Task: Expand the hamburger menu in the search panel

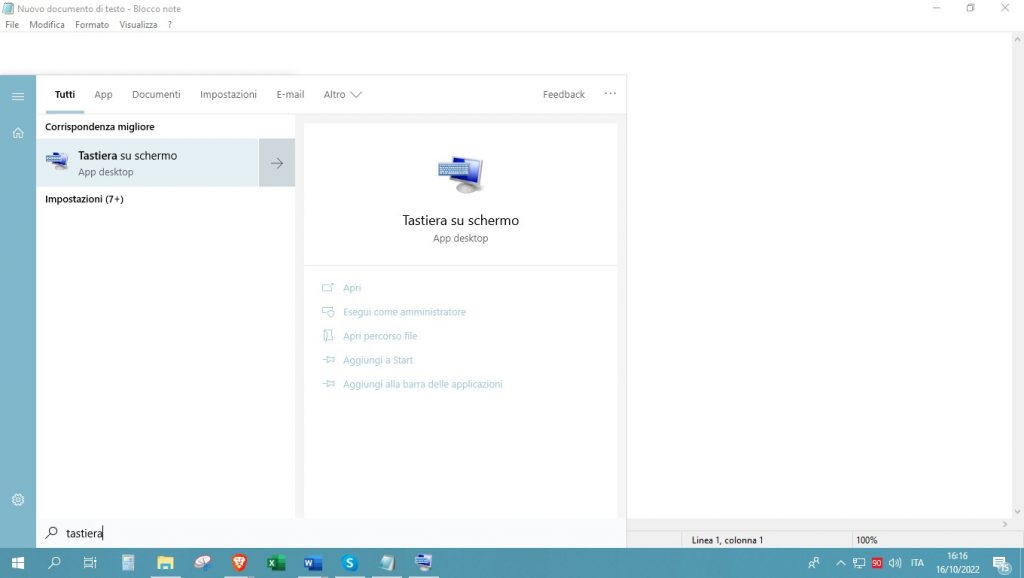Action: click(18, 96)
